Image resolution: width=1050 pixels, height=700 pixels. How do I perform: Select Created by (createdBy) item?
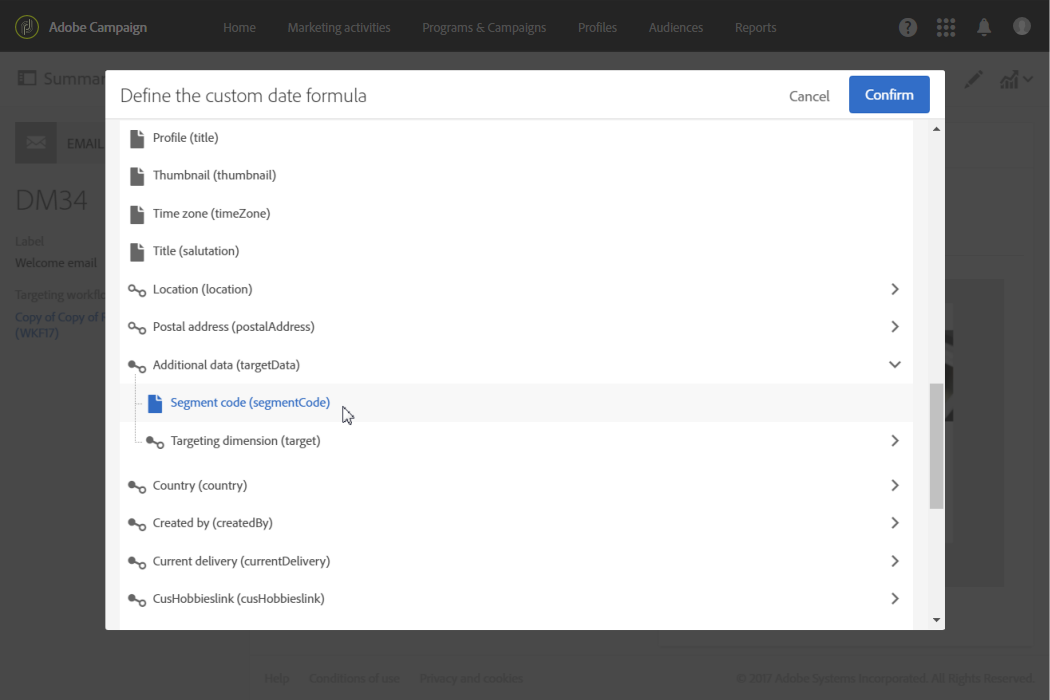tap(212, 523)
